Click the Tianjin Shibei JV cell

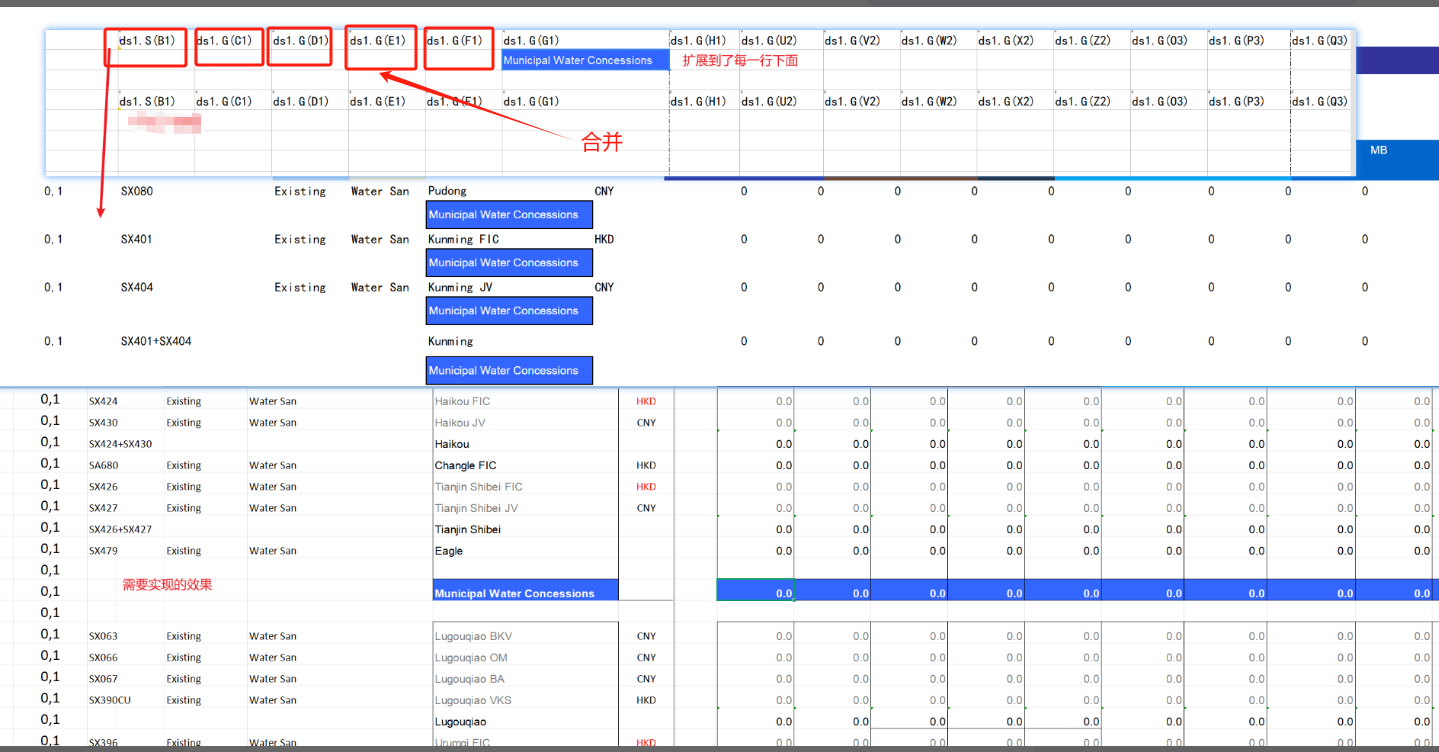coord(476,508)
